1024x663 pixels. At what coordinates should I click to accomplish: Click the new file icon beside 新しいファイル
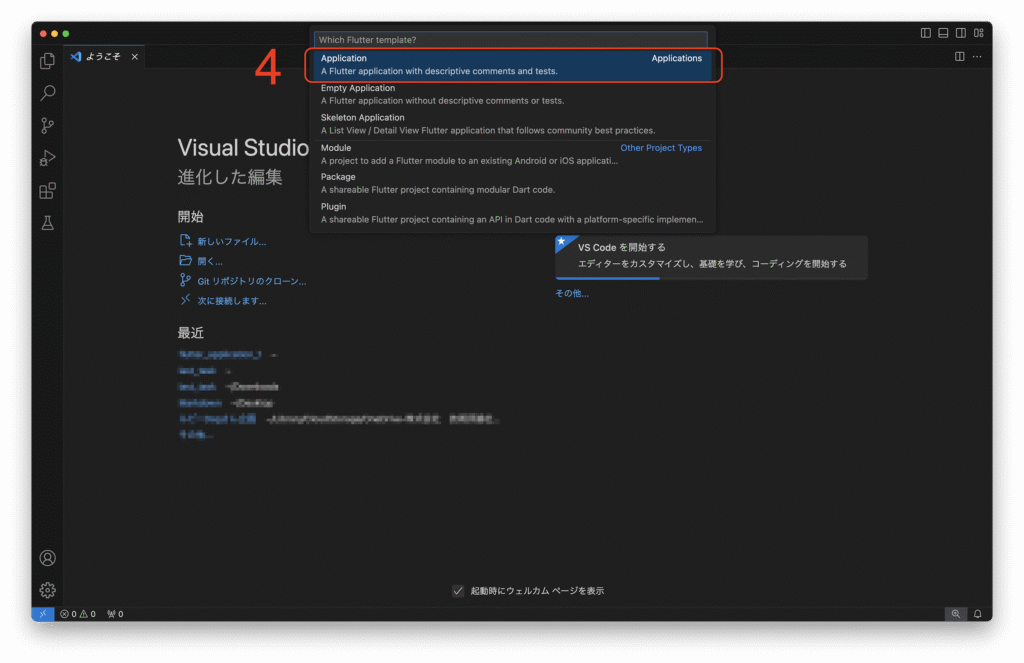[x=185, y=240]
